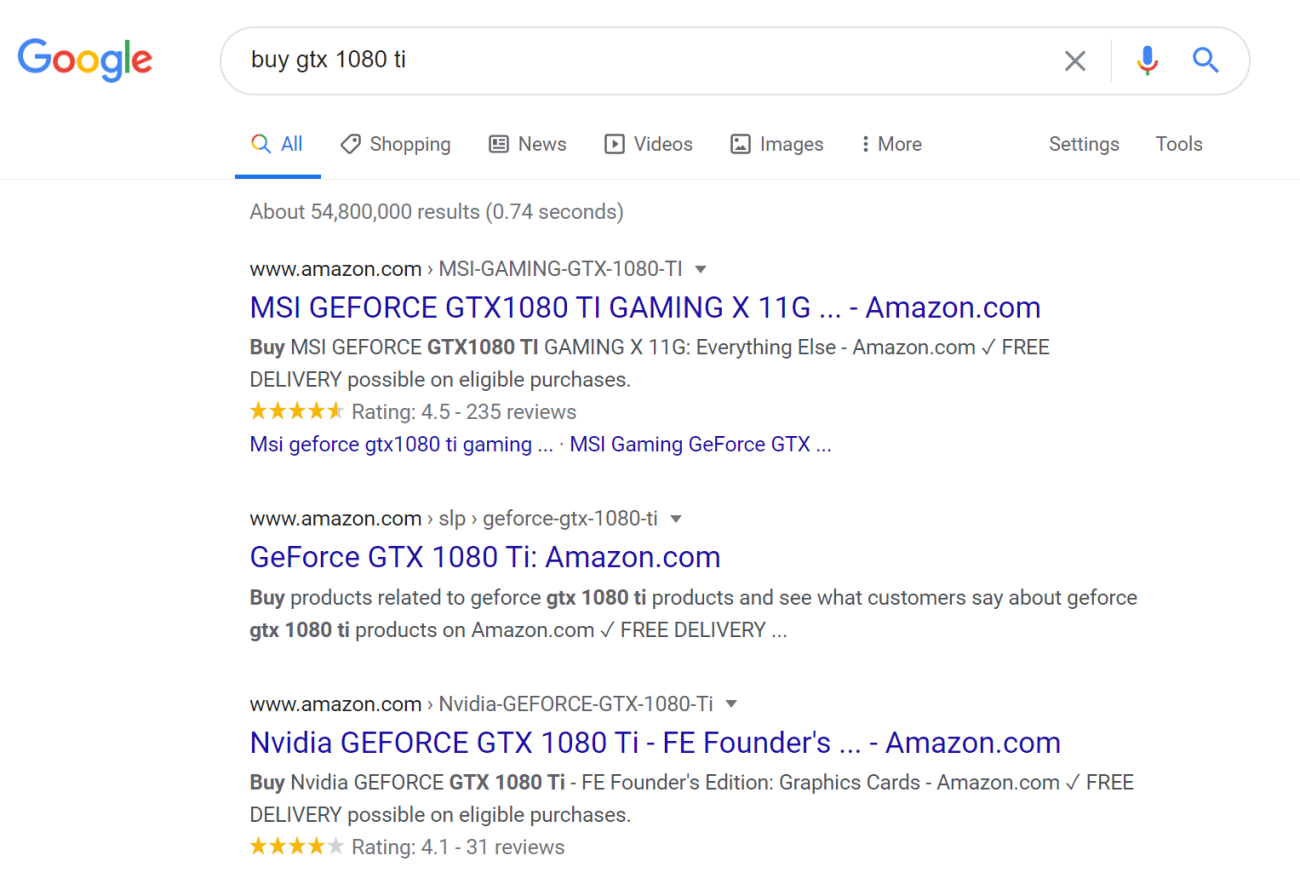Open the 'Msi geforce gtx1080 ti gaming ...' sitelink
The width and height of the screenshot is (1300, 890).
pos(401,444)
